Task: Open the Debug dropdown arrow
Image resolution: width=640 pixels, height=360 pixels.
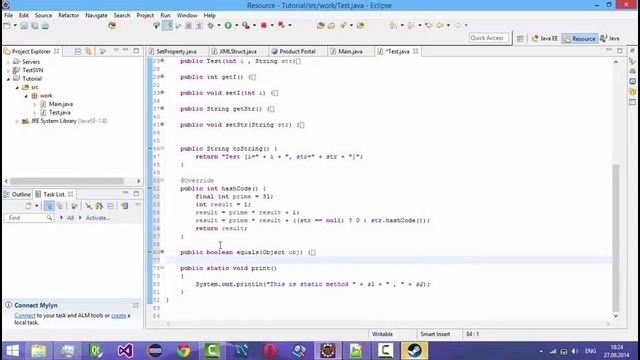Action: point(219,25)
